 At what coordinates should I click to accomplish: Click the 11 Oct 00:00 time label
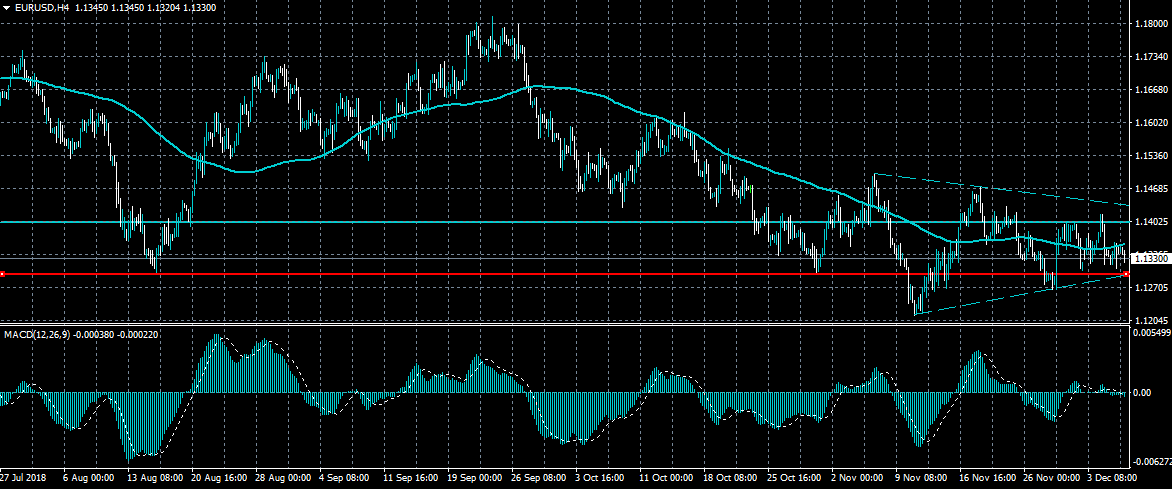[x=667, y=477]
